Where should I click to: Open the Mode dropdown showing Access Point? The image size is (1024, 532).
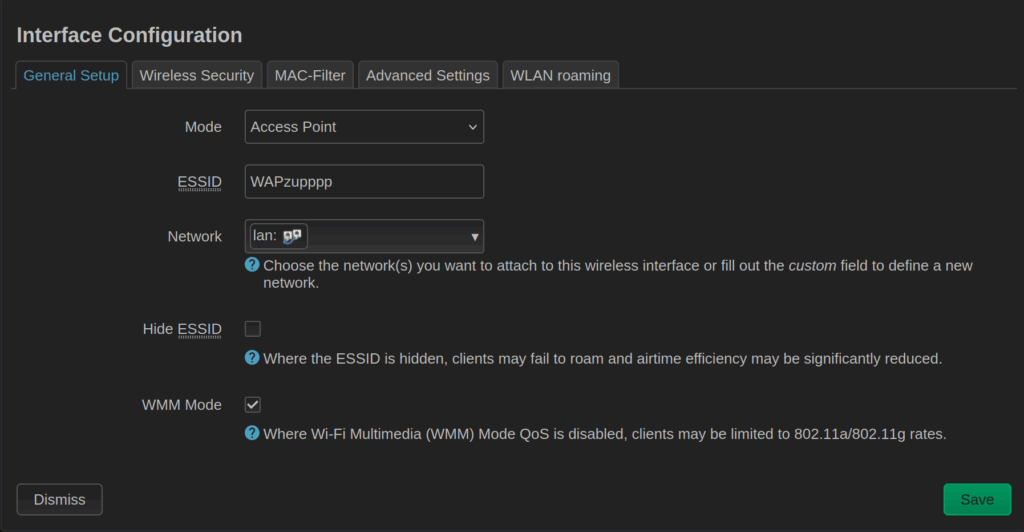364,127
